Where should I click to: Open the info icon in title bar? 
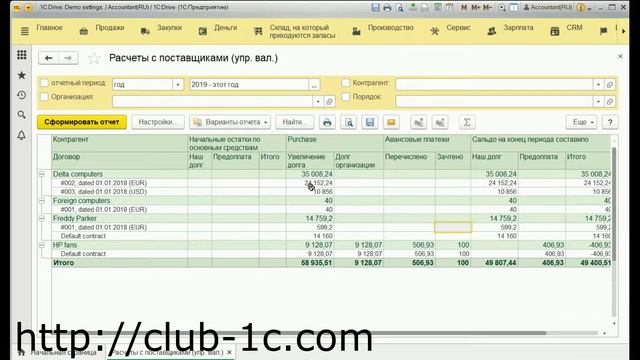coord(580,7)
